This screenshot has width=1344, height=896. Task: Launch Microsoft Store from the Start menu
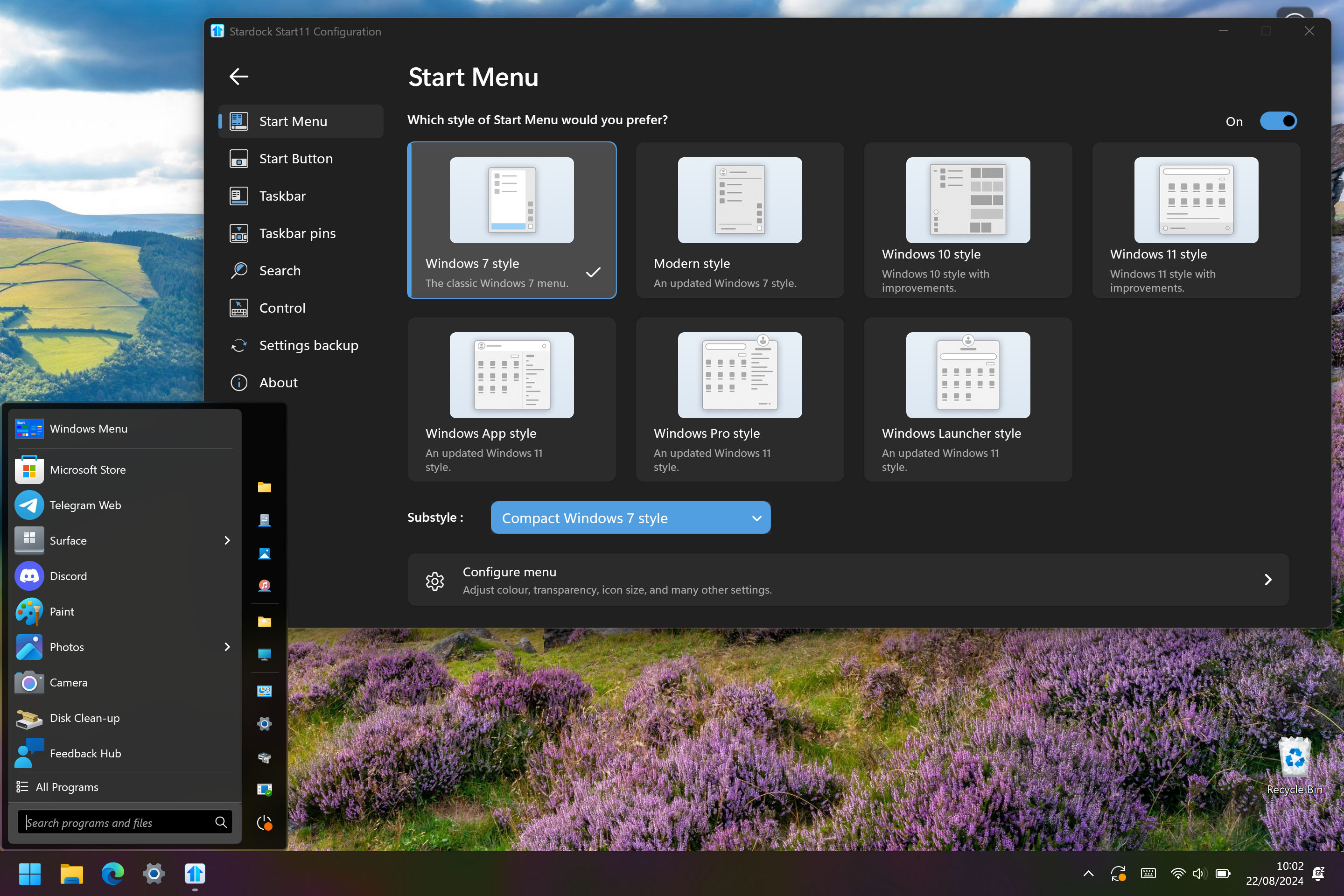pyautogui.click(x=125, y=470)
